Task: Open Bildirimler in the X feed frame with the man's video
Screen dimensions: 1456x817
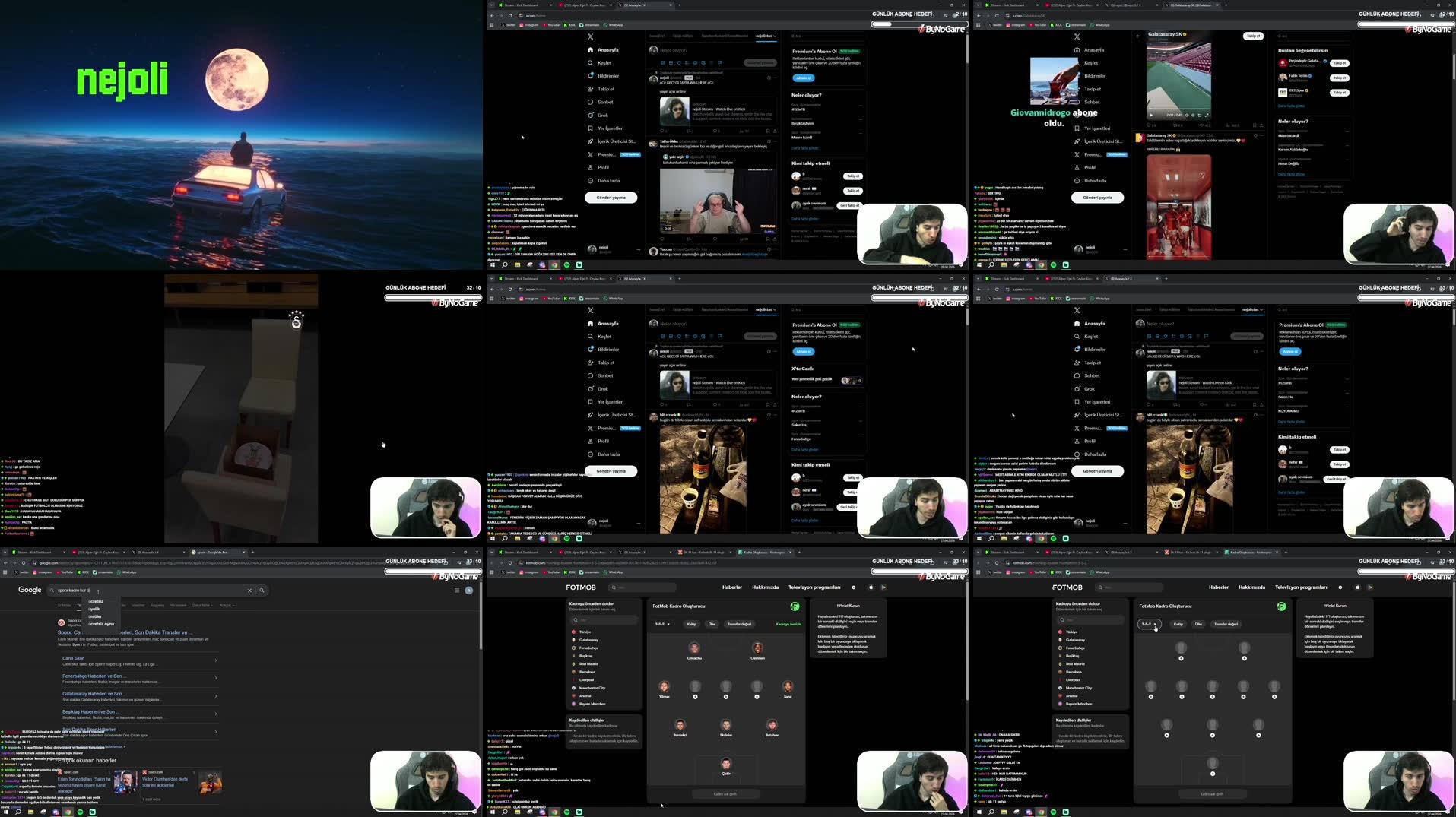Action: pos(603,76)
